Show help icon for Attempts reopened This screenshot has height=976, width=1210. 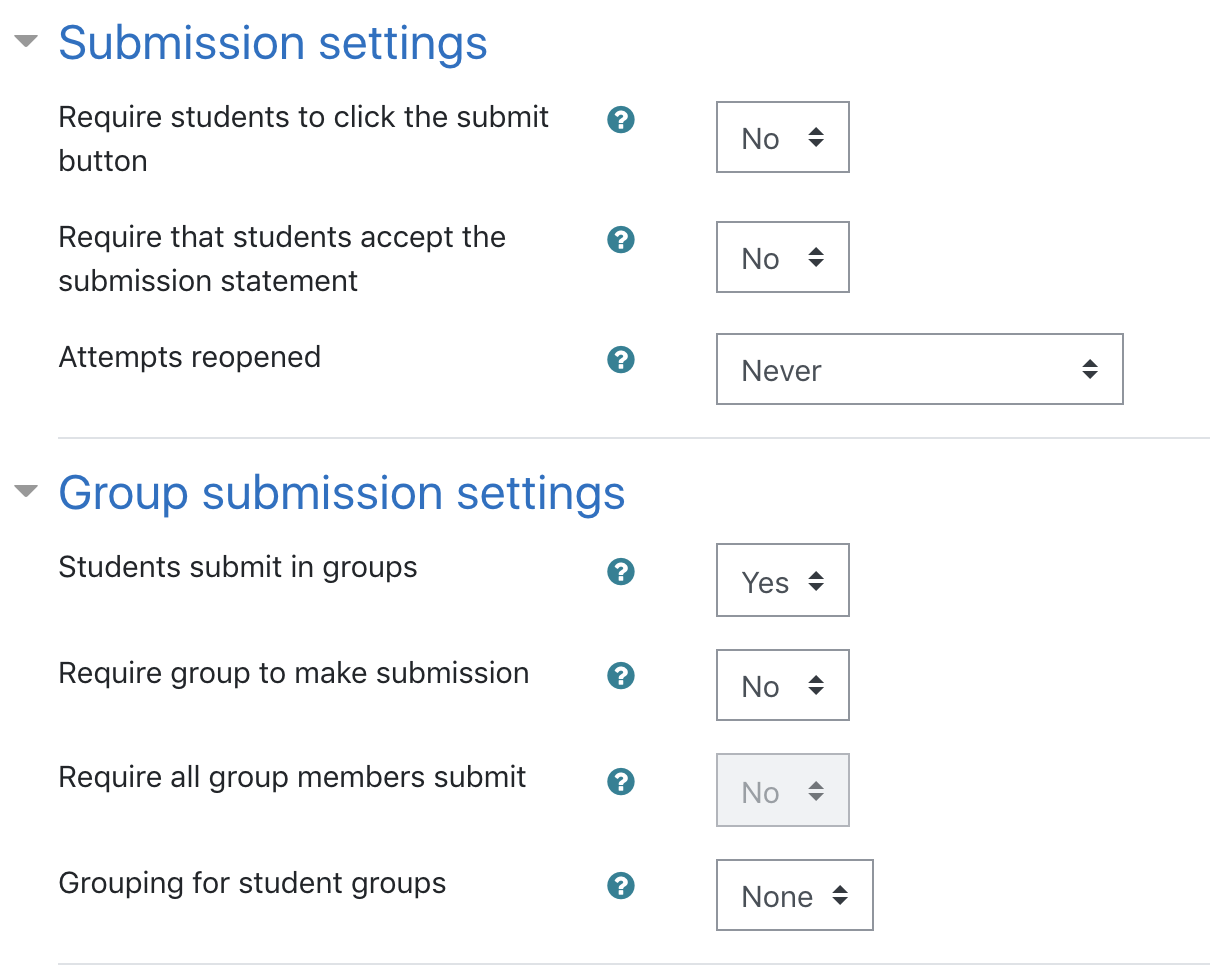click(621, 360)
